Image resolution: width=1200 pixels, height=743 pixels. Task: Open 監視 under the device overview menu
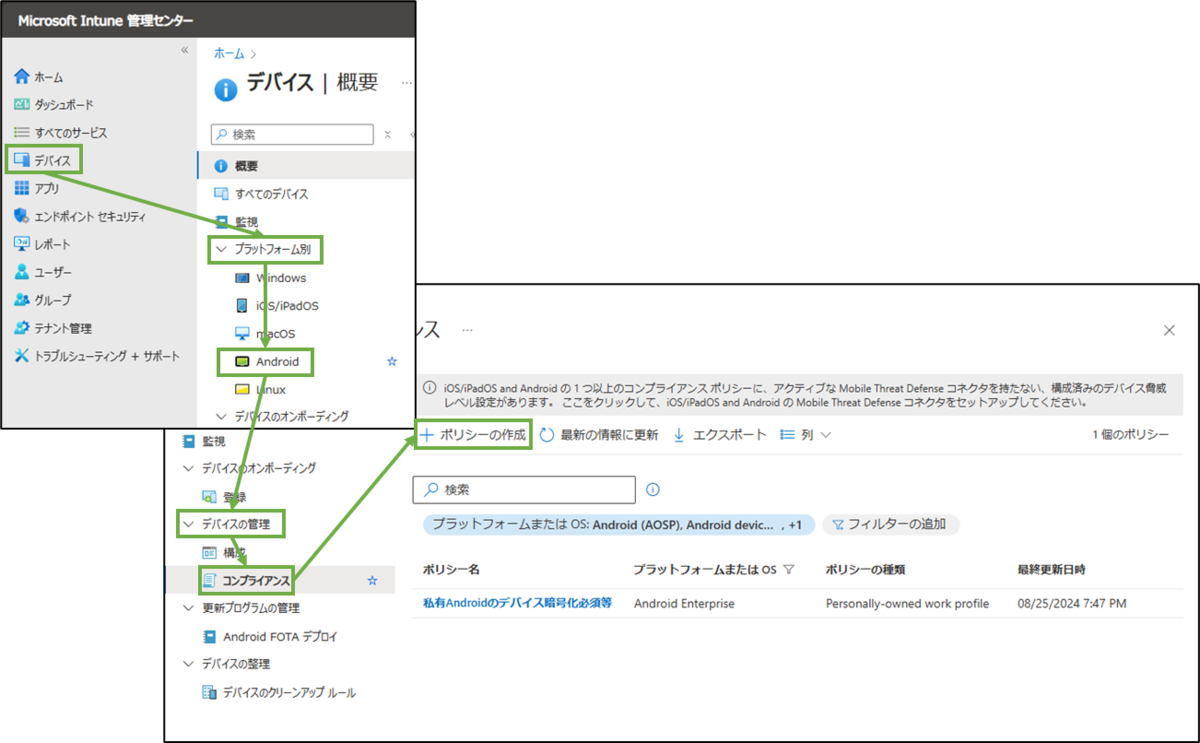(236, 222)
